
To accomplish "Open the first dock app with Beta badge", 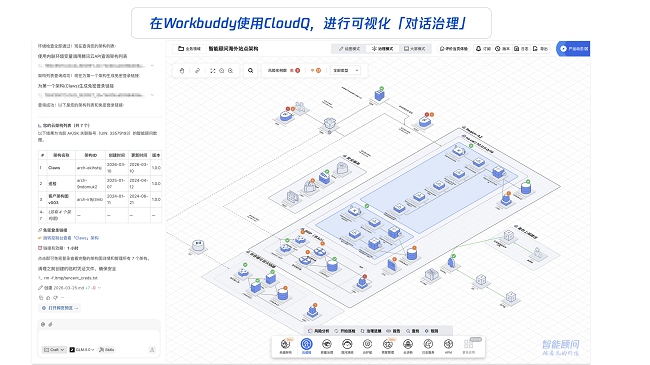I will click(285, 346).
